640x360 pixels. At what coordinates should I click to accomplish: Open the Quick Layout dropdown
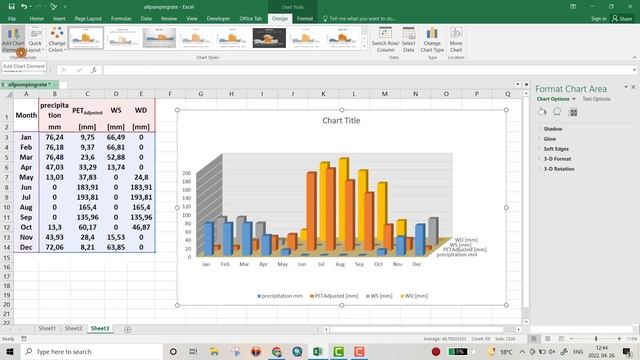coord(35,40)
